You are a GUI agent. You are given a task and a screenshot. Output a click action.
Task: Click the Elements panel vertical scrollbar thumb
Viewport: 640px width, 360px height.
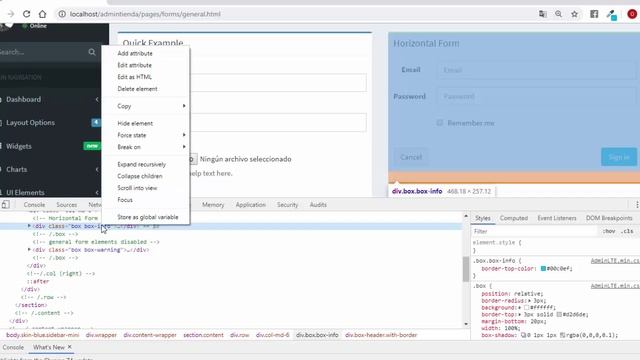466,269
